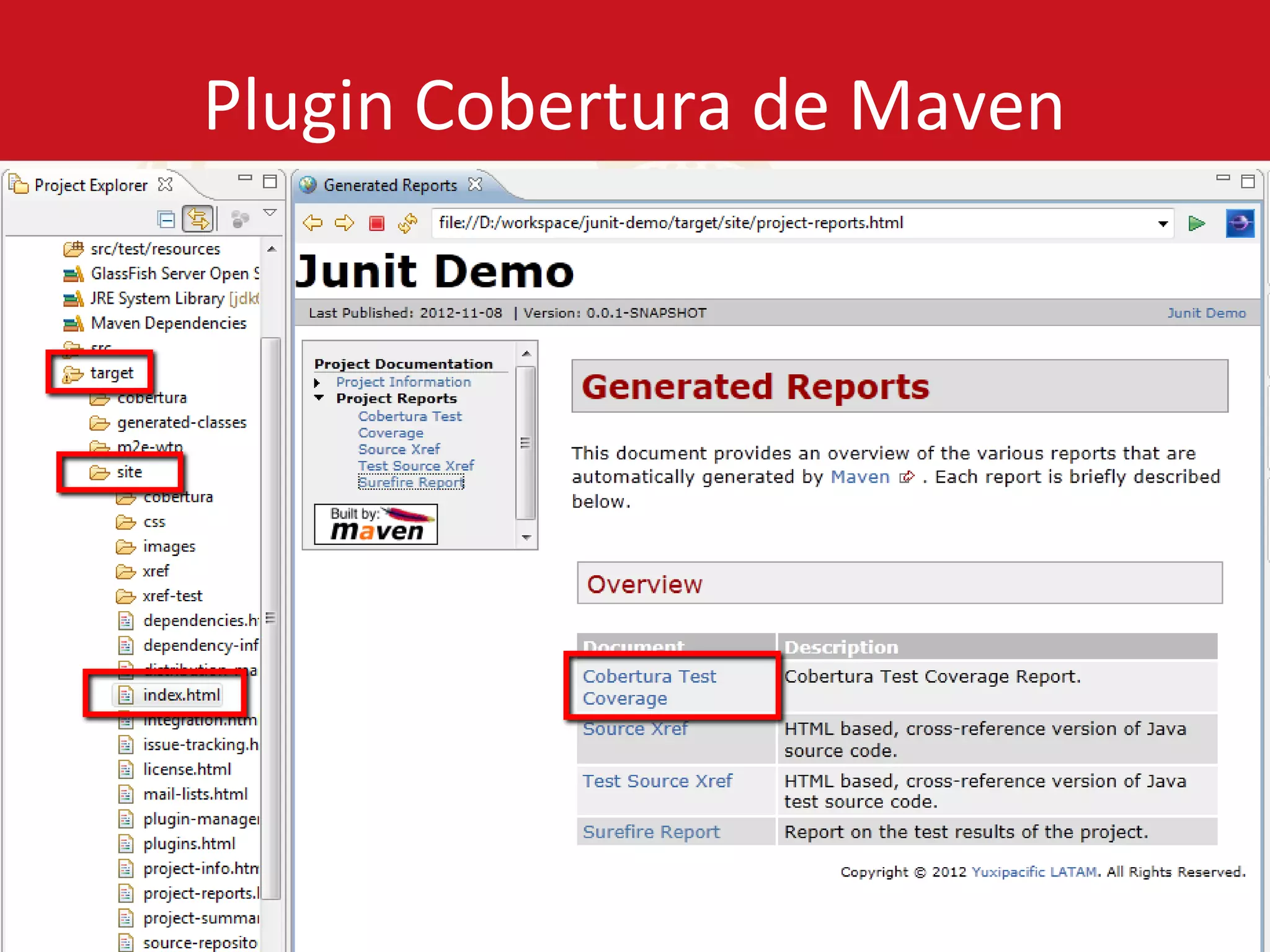Screen dimensions: 1270x952
Task: Open the URL history dropdown arrow
Action: (x=1163, y=224)
